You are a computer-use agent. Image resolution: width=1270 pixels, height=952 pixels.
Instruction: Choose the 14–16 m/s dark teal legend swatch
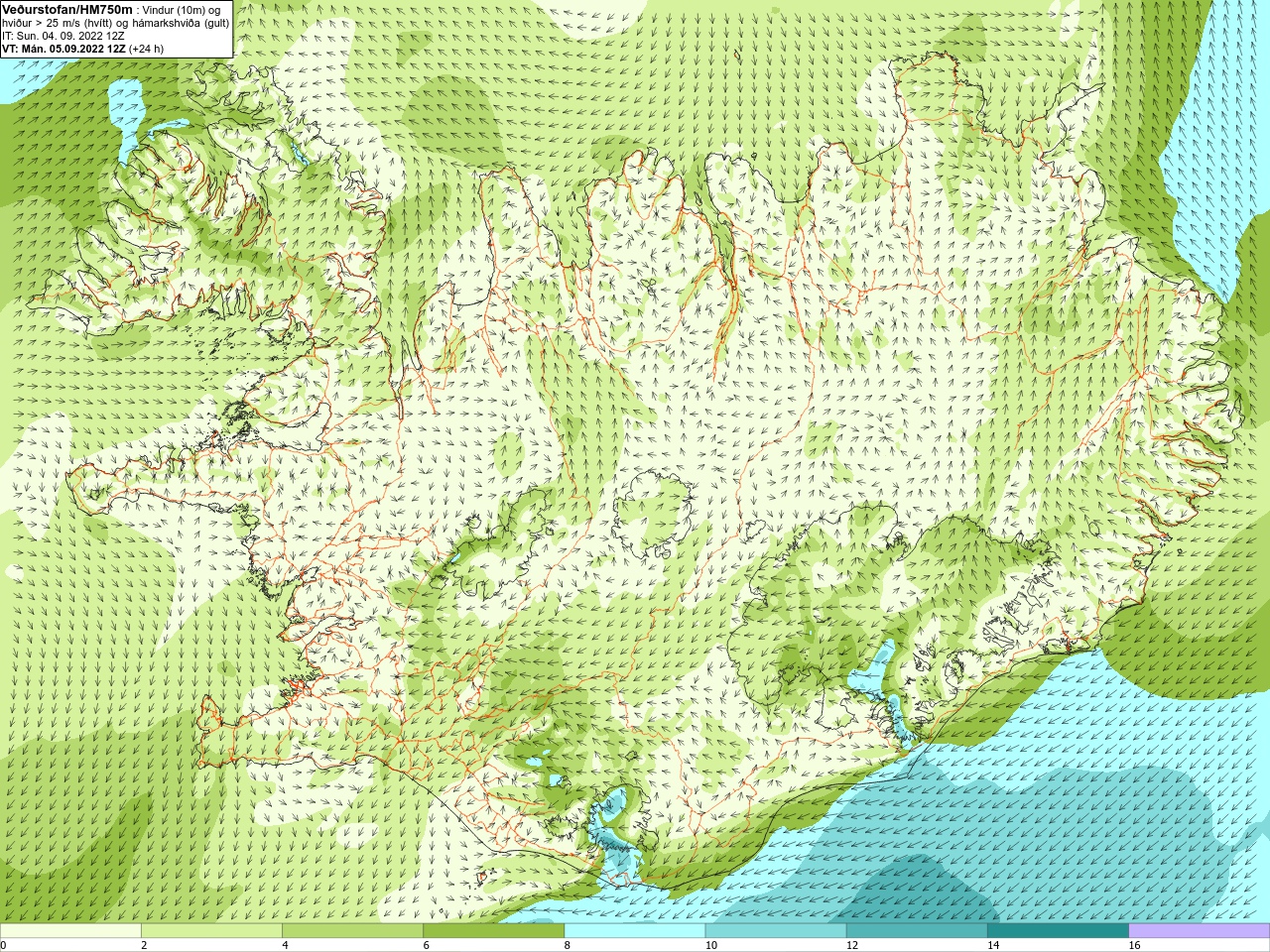(1058, 931)
